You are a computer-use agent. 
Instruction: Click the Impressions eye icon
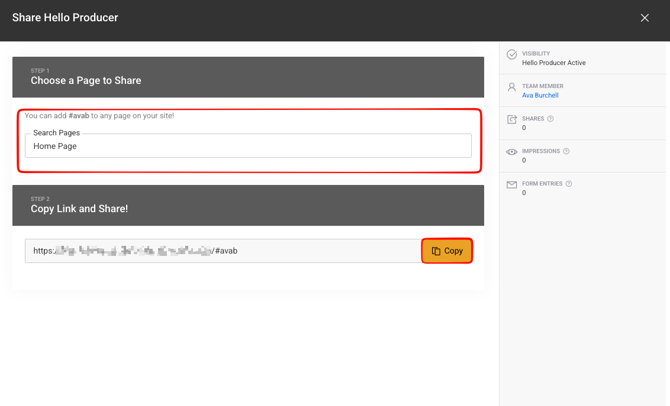pos(512,152)
